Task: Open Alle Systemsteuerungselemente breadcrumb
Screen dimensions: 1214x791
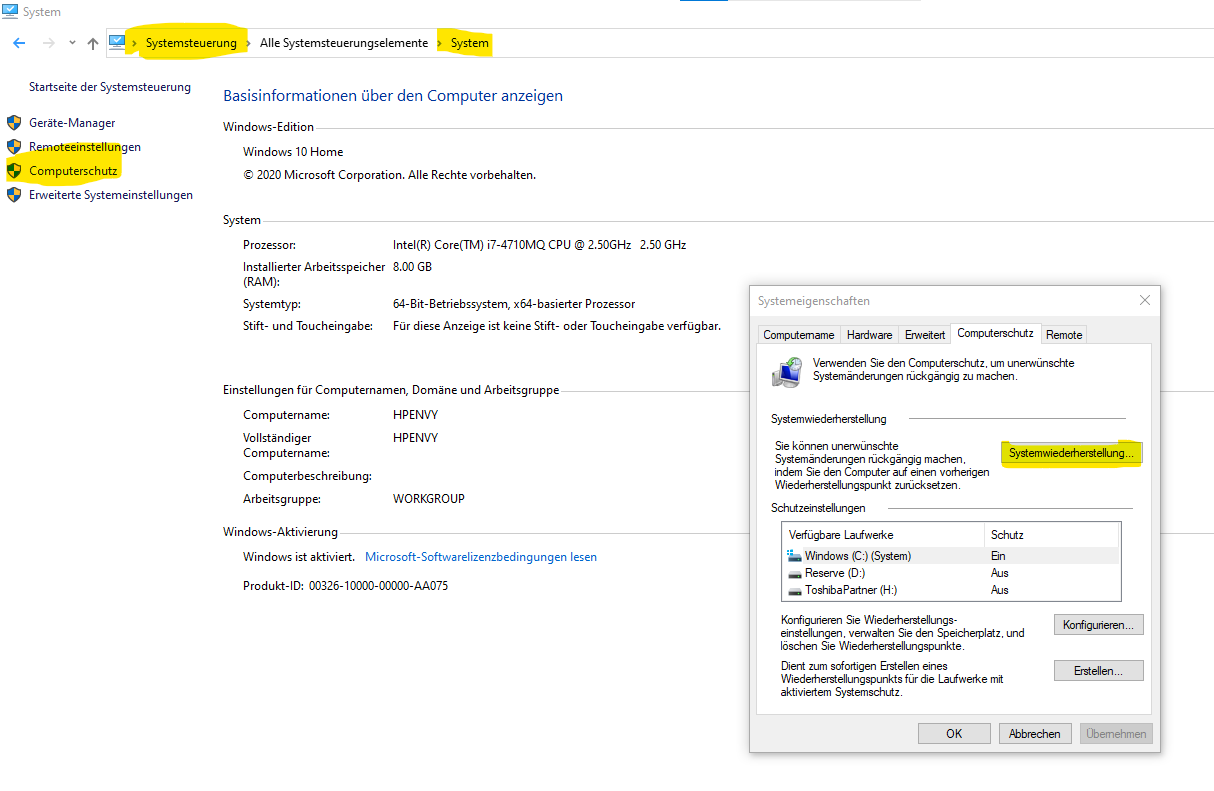Action: point(344,43)
